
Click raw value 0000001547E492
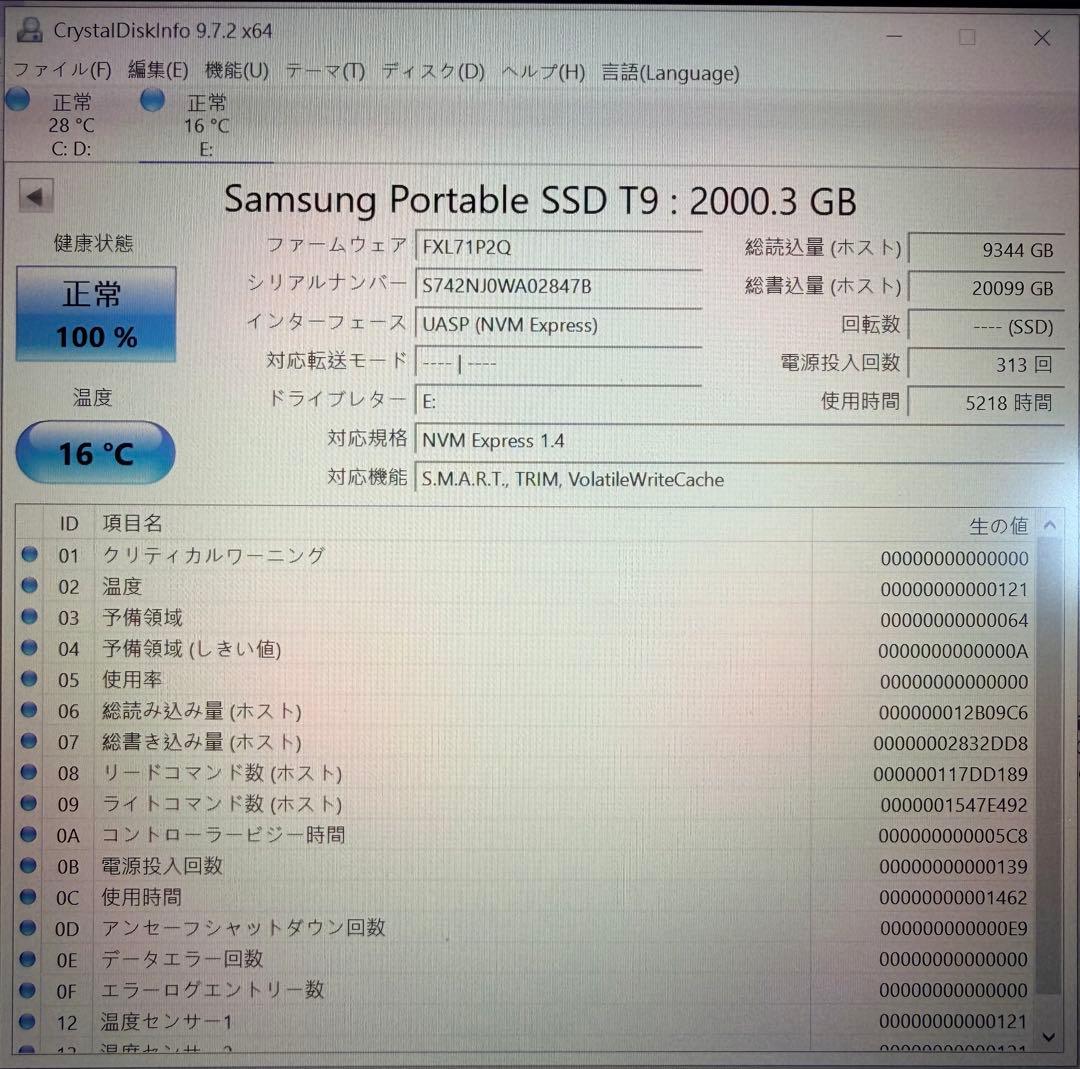(953, 805)
